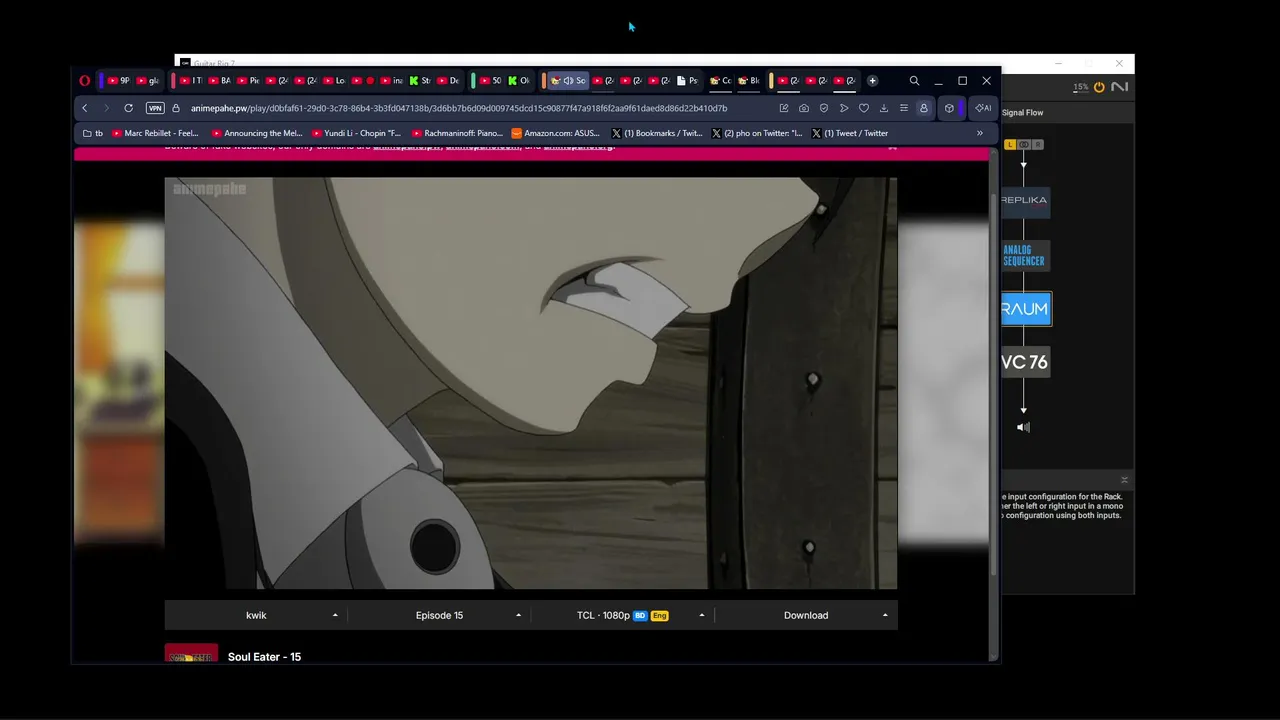This screenshot has width=1280, height=720.
Task: Reload the animepahe page
Action: pos(128,108)
